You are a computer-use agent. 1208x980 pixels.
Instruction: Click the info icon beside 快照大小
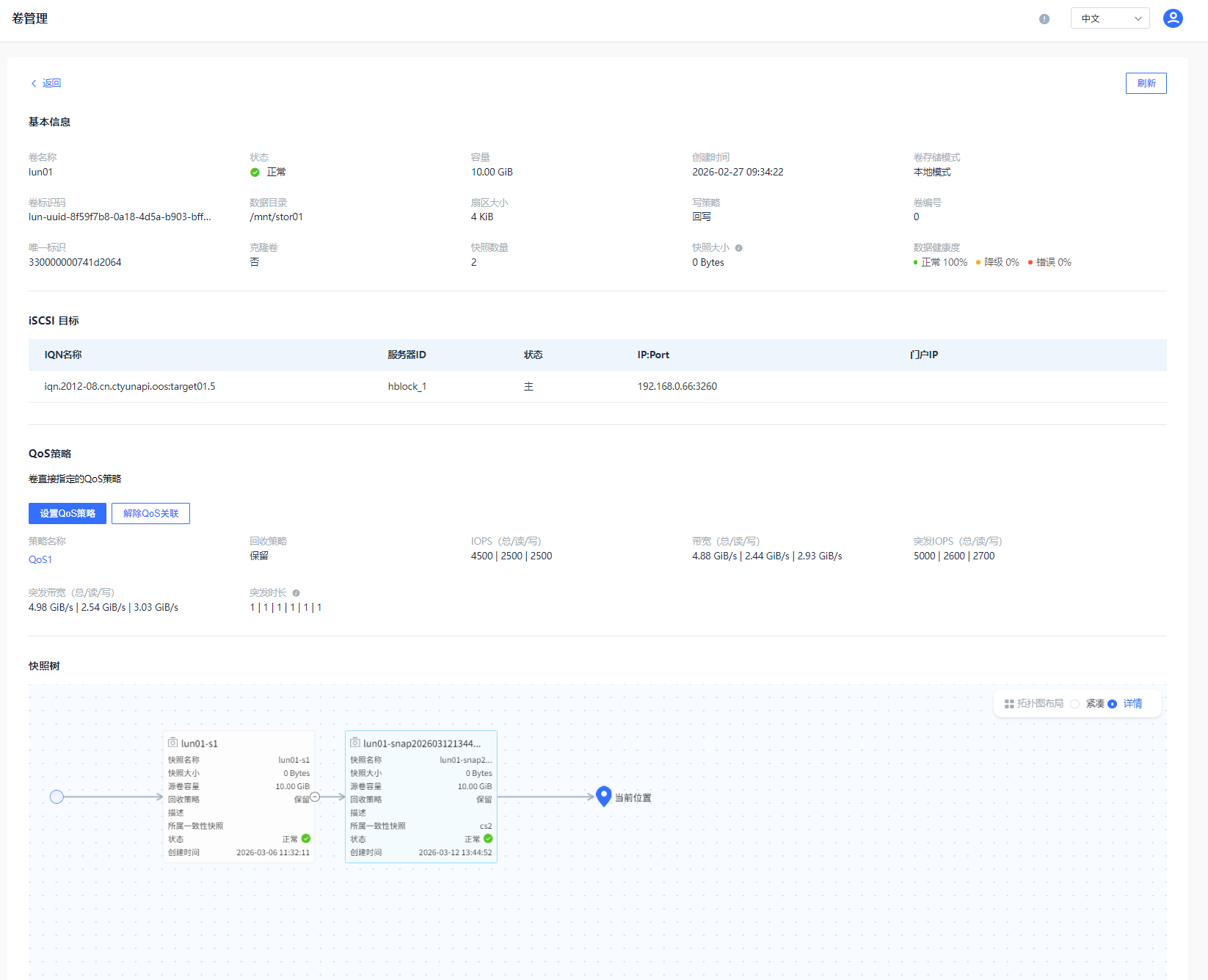738,248
